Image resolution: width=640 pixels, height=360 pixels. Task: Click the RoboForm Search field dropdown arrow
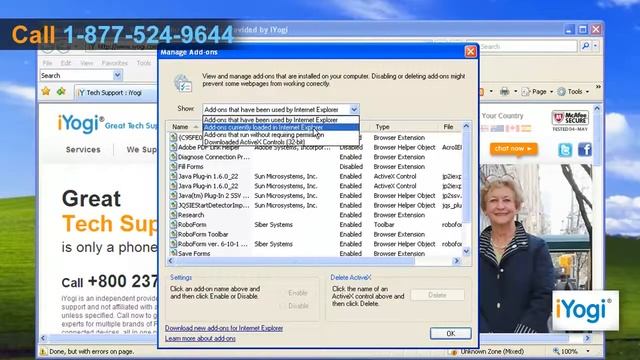point(118,75)
